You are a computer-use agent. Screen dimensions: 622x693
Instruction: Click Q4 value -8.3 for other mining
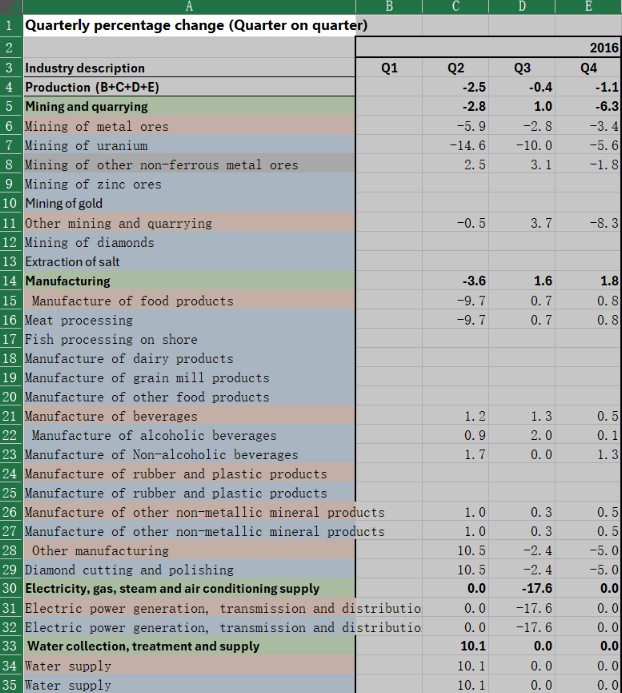tap(604, 223)
